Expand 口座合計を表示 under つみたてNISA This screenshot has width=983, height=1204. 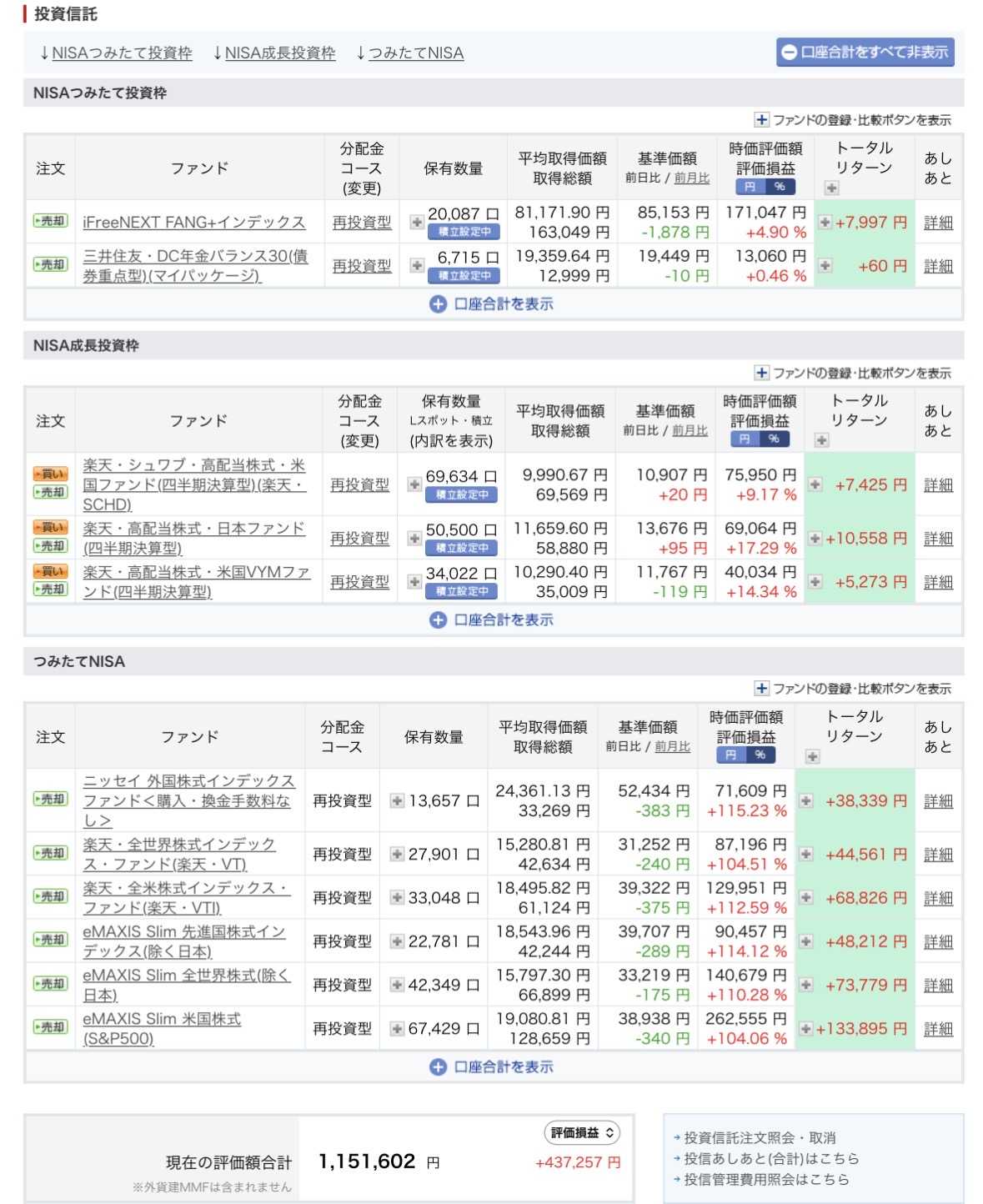pos(492,1067)
